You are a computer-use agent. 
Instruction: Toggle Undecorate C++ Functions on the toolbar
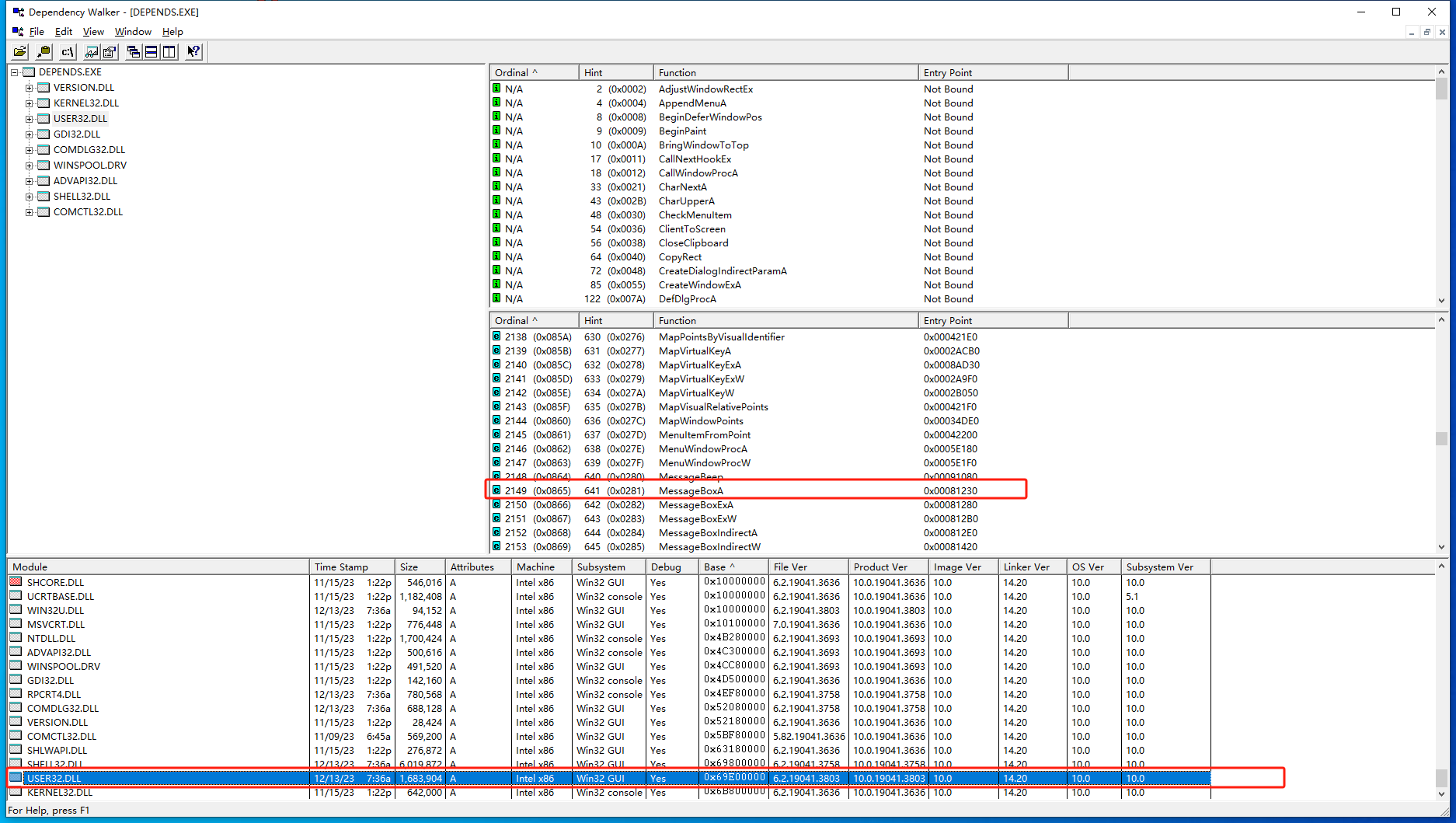[x=92, y=51]
